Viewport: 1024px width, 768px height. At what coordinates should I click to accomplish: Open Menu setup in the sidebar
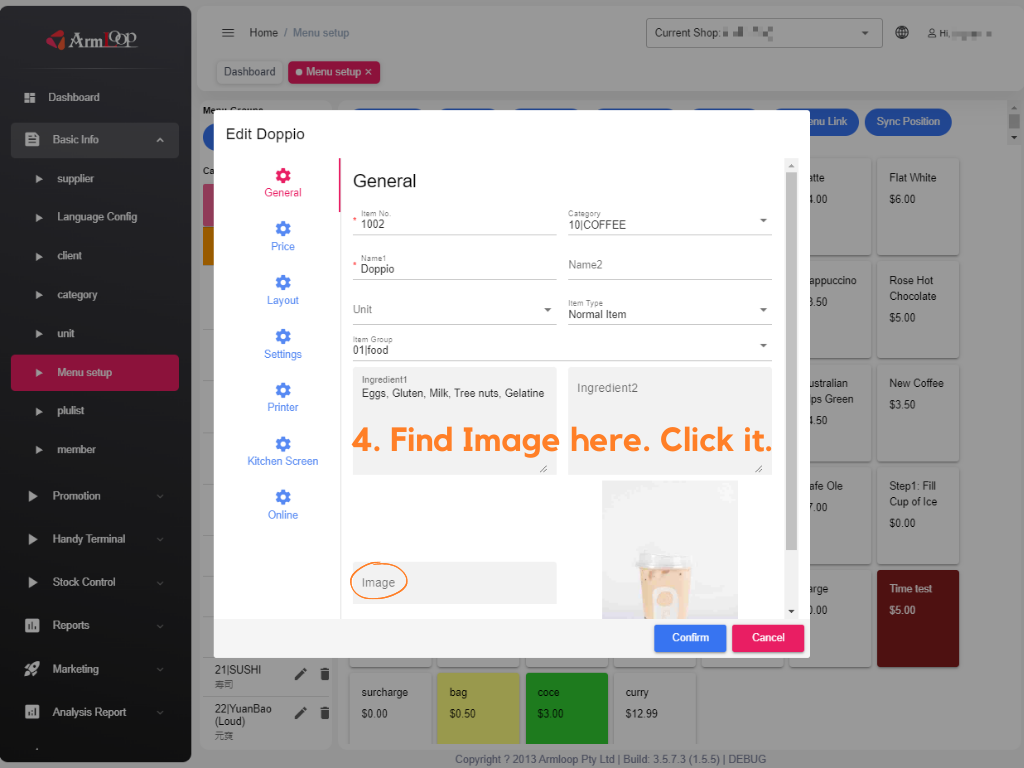[x=95, y=372]
